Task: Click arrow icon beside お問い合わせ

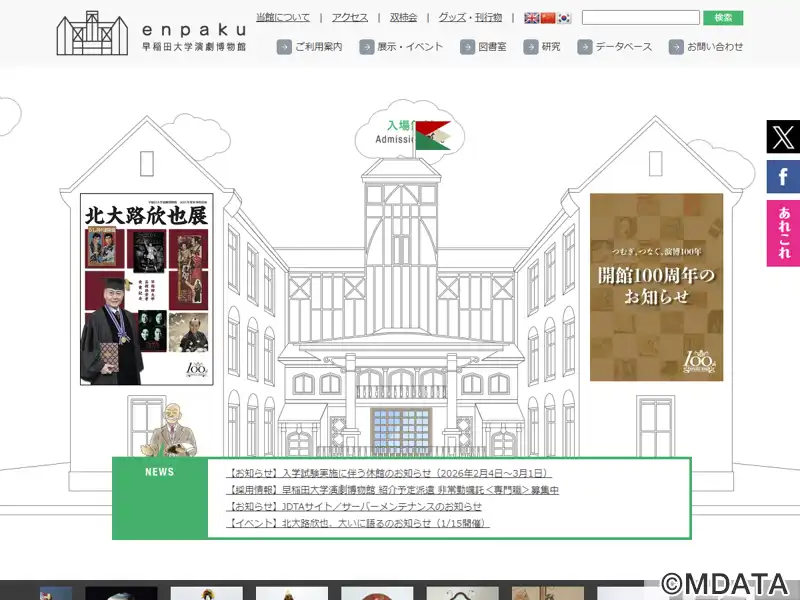Action: 676,47
